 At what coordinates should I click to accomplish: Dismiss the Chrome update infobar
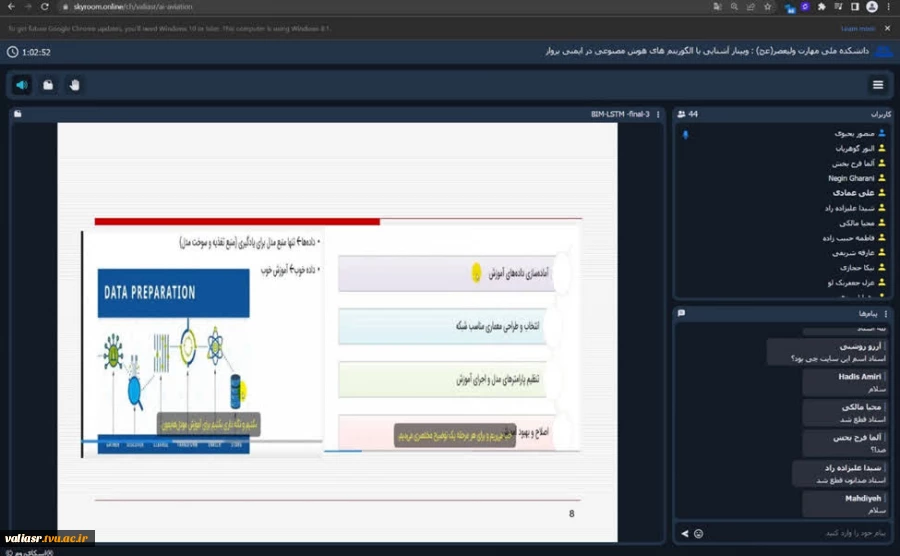(x=887, y=28)
